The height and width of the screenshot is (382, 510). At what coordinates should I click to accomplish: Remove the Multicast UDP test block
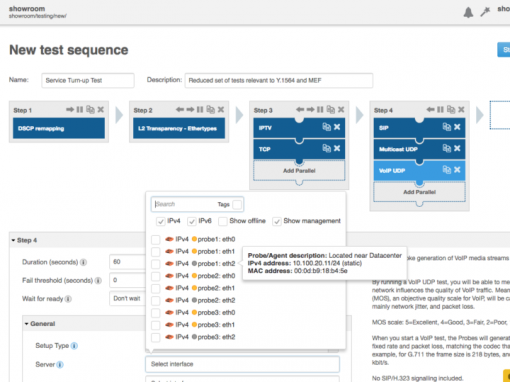coord(457,148)
